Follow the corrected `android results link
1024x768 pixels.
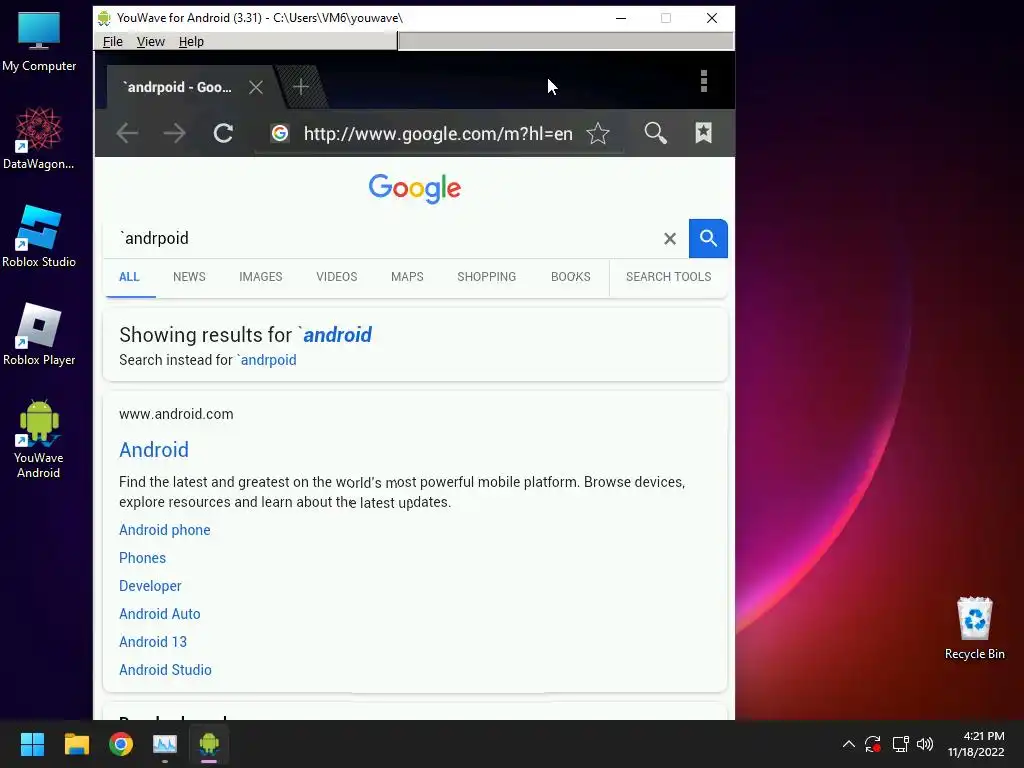(335, 335)
